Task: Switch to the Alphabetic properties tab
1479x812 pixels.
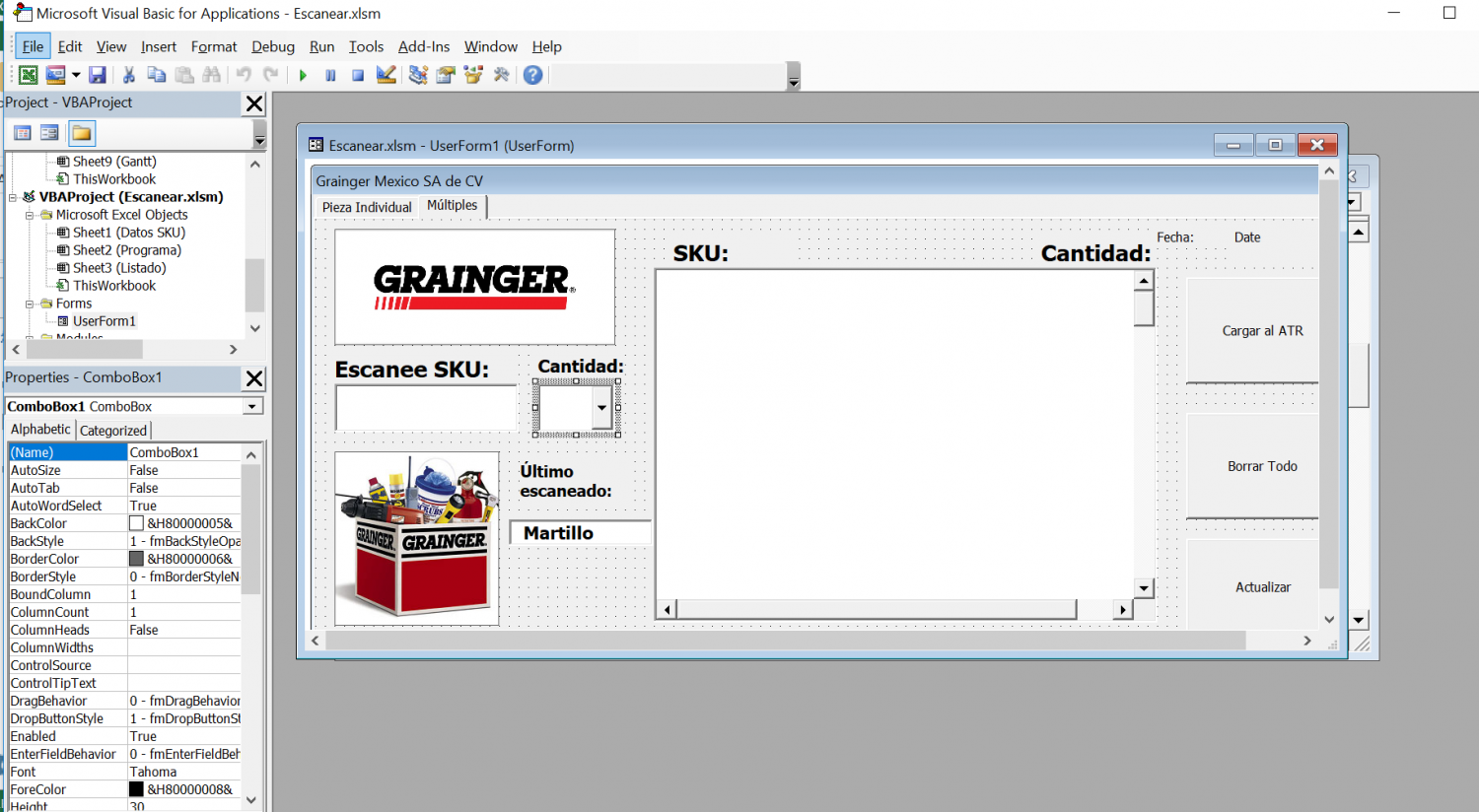Action: click(x=40, y=430)
